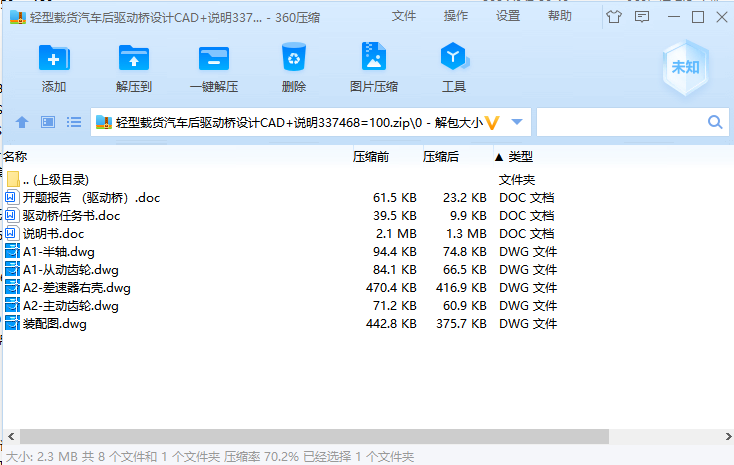
Task: Click the 一键解压 one-click extract icon
Action: tap(214, 58)
